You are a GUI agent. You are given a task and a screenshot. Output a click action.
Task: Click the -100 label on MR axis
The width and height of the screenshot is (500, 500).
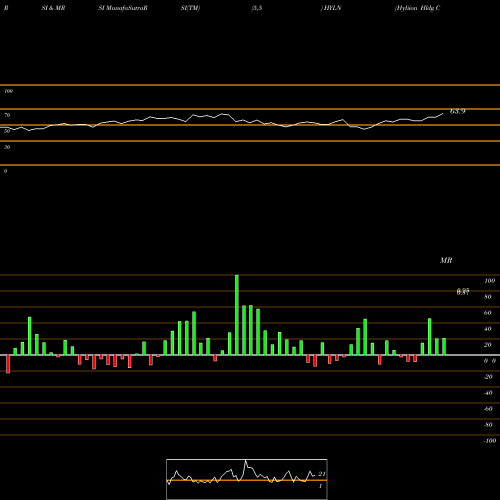490,441
